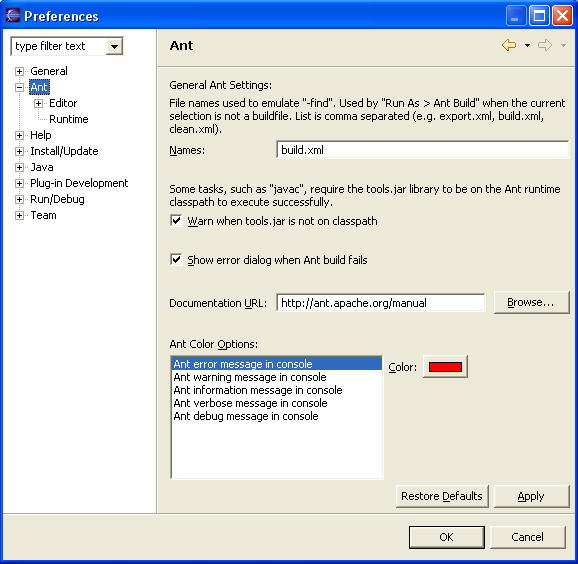578x564 pixels.
Task: Open the red Color swatch picker
Action: (445, 366)
